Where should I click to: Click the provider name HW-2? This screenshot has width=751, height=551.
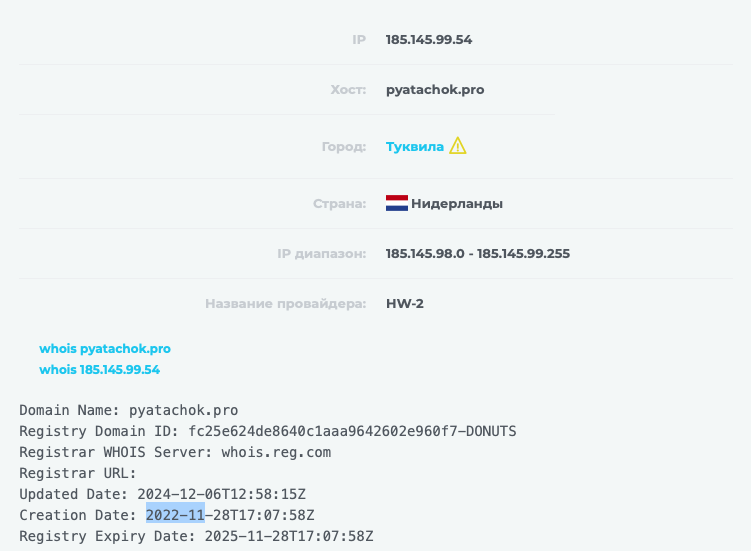tap(405, 304)
